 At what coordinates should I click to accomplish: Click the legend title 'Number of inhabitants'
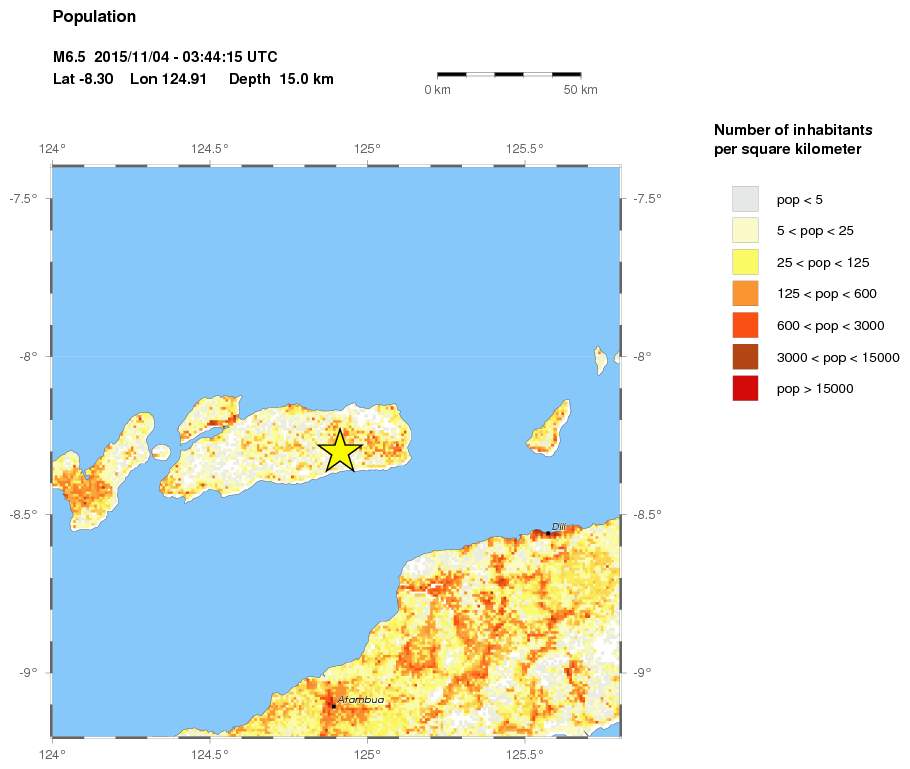point(793,129)
